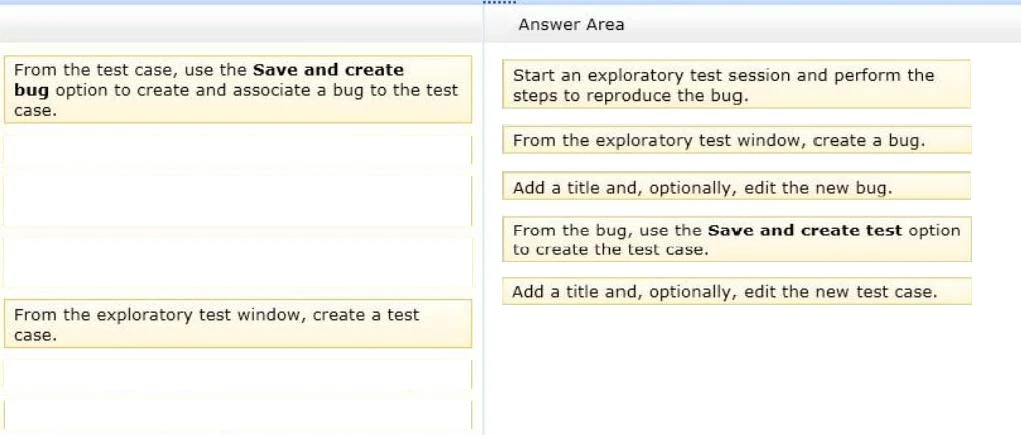Click second empty slot below the Save and create bug step
The height and width of the screenshot is (435, 1021).
[x=237, y=200]
